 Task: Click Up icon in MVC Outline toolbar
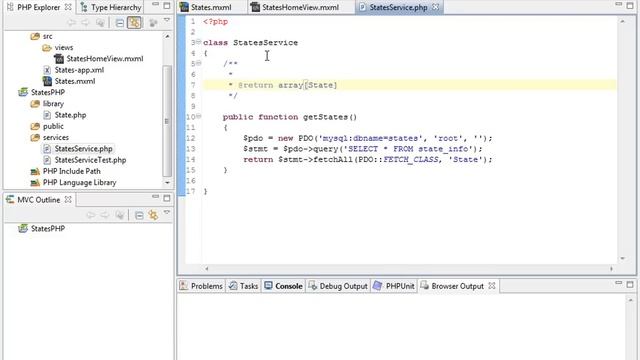120,215
